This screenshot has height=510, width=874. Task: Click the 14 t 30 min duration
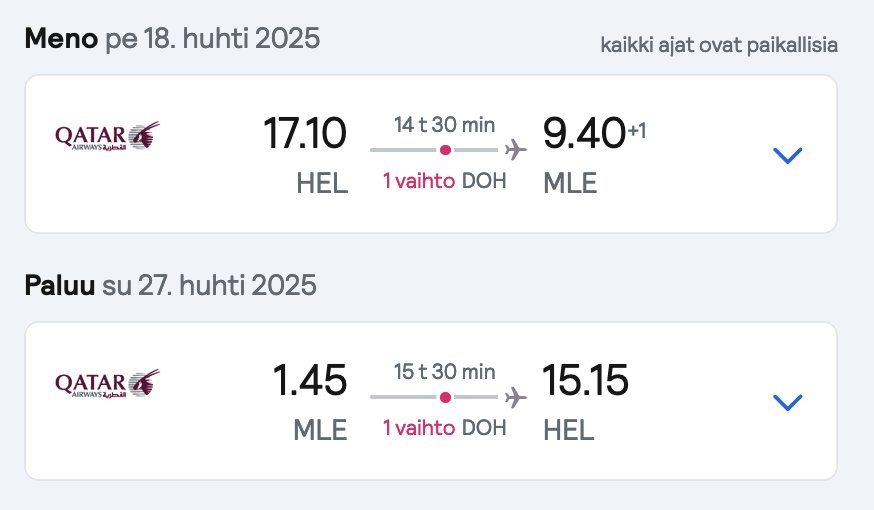pyautogui.click(x=445, y=125)
